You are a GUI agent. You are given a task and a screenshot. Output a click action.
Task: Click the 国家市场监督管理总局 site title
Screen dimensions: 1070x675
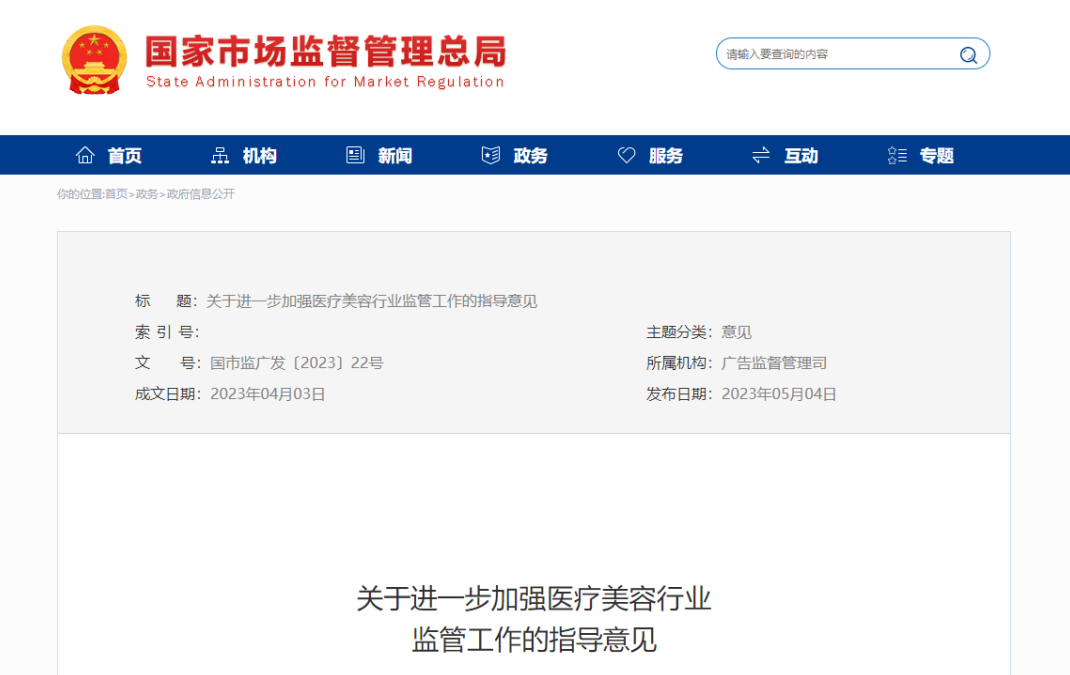point(325,52)
